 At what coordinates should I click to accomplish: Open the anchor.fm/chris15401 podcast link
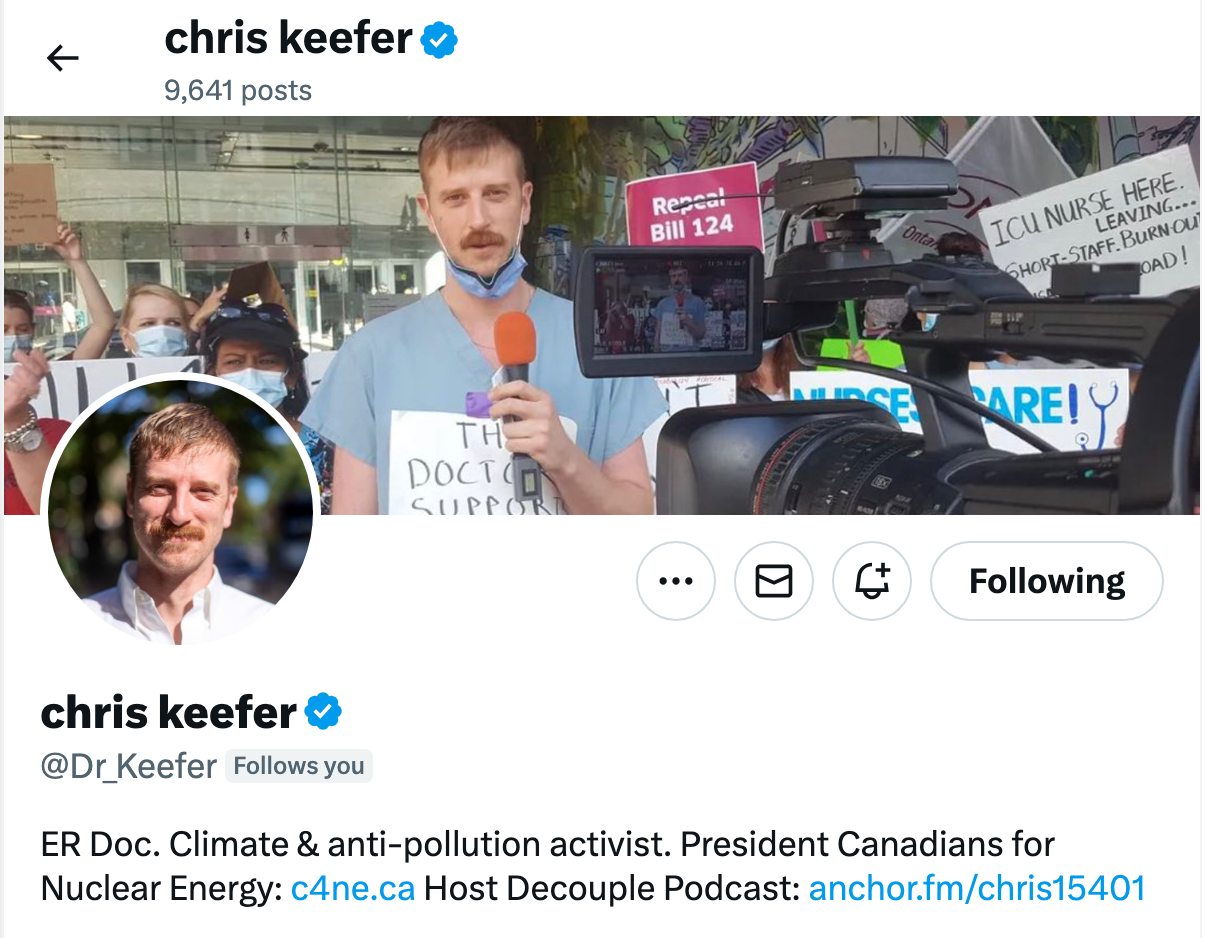coord(976,888)
